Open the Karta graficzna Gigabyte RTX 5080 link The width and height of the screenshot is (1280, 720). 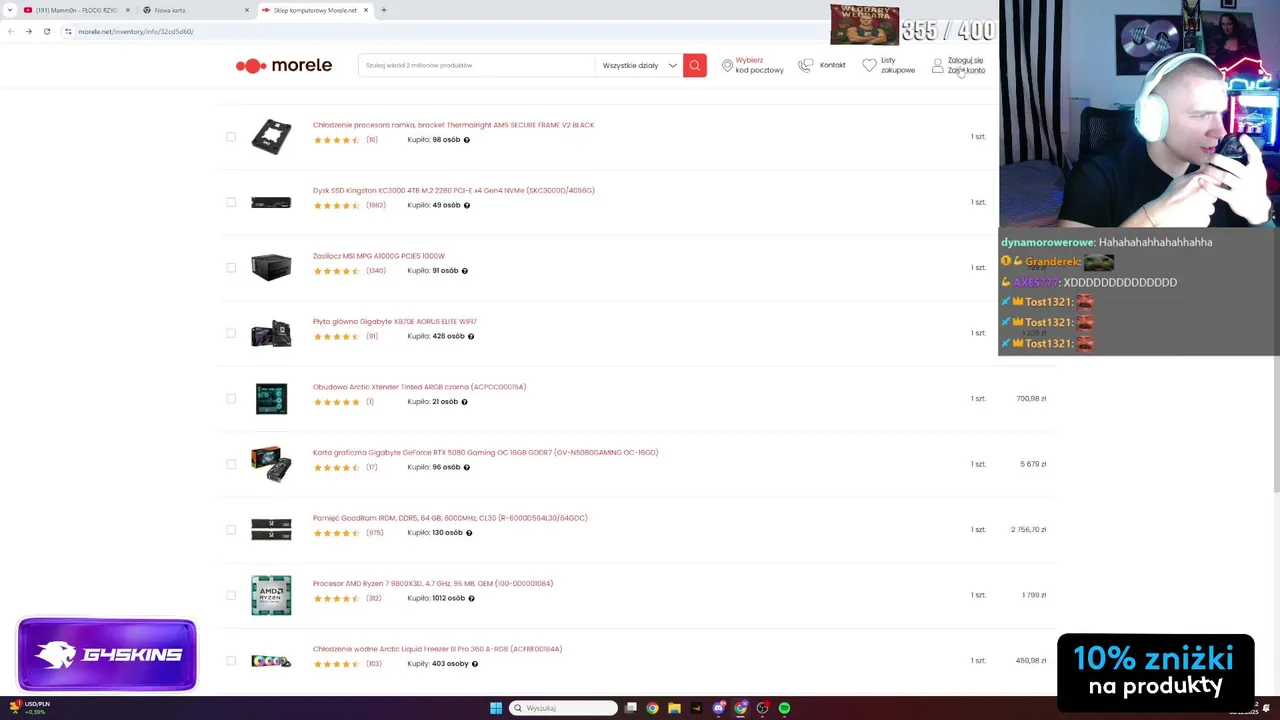pyautogui.click(x=485, y=452)
